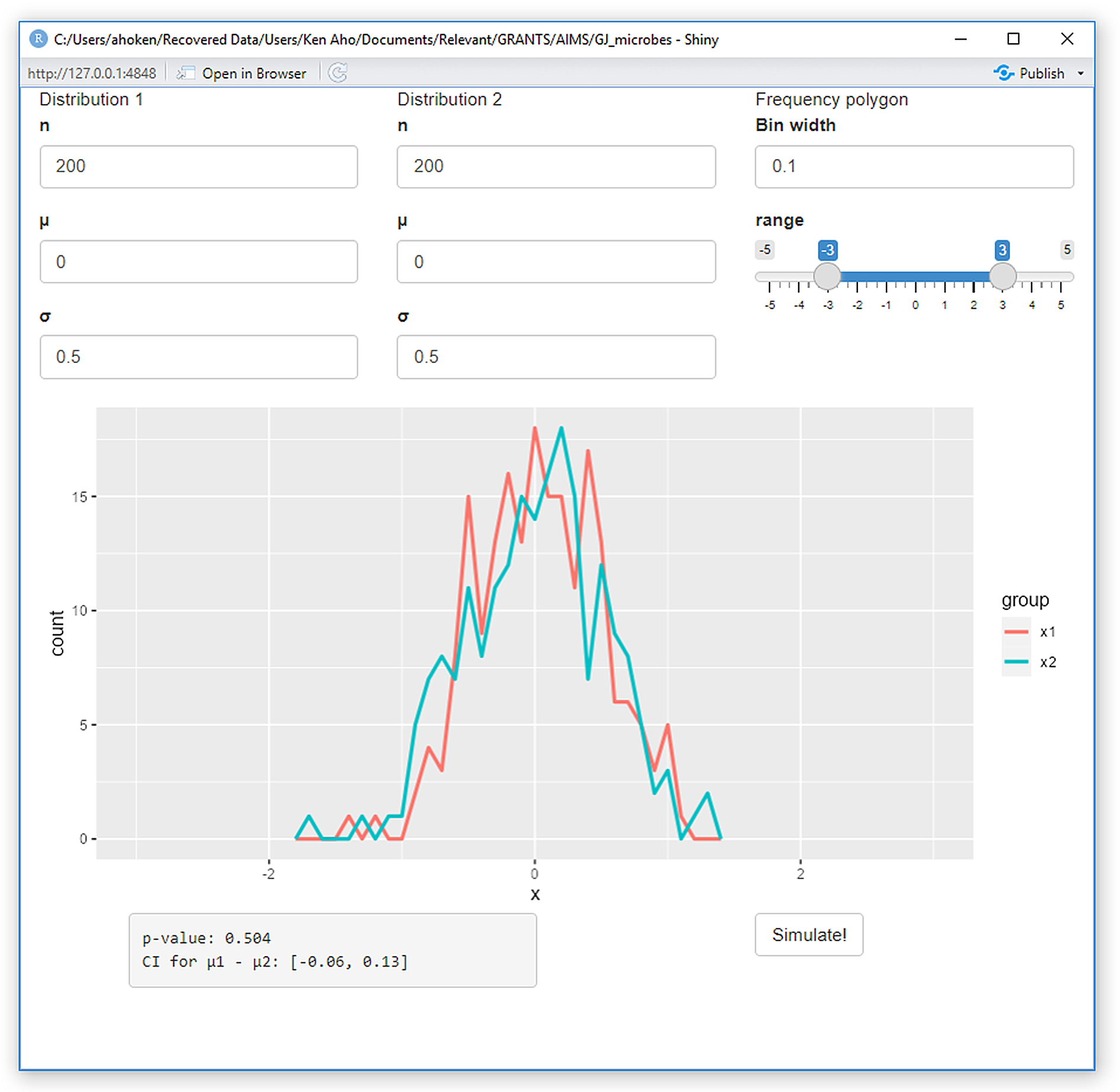Click the -5 minimum label of the range slider

tap(765, 249)
